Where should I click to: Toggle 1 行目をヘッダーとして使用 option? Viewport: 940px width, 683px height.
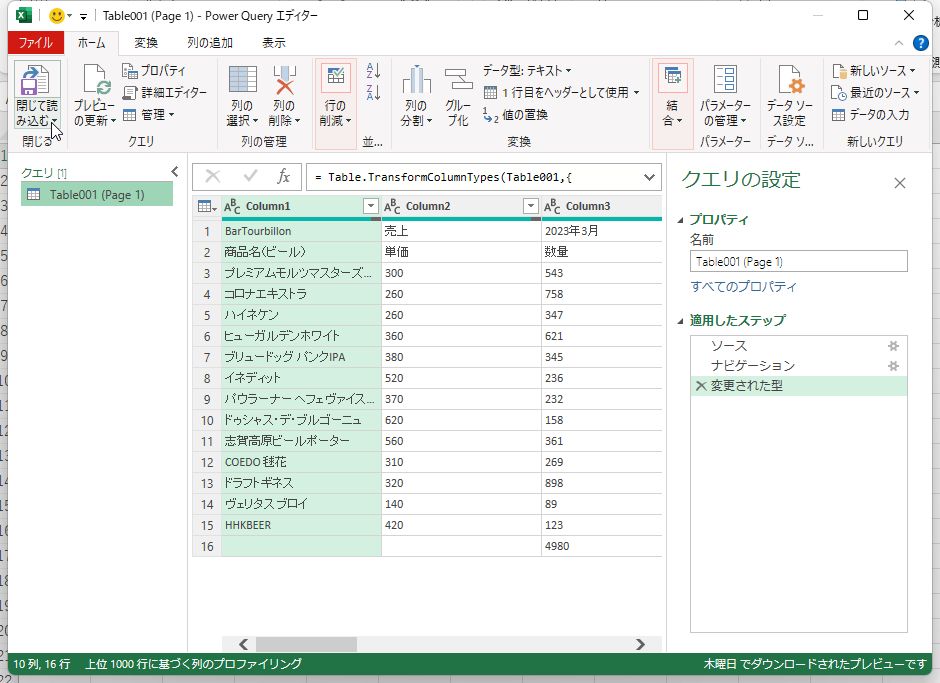click(555, 93)
